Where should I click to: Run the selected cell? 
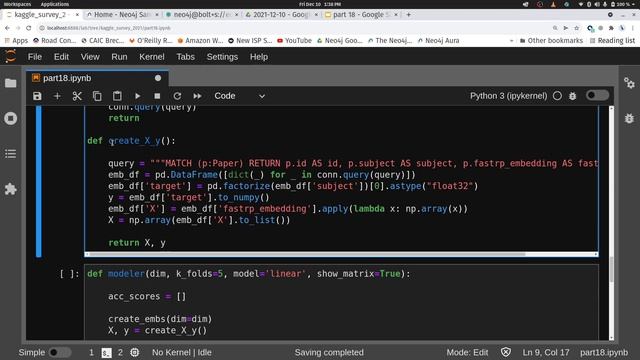point(138,96)
